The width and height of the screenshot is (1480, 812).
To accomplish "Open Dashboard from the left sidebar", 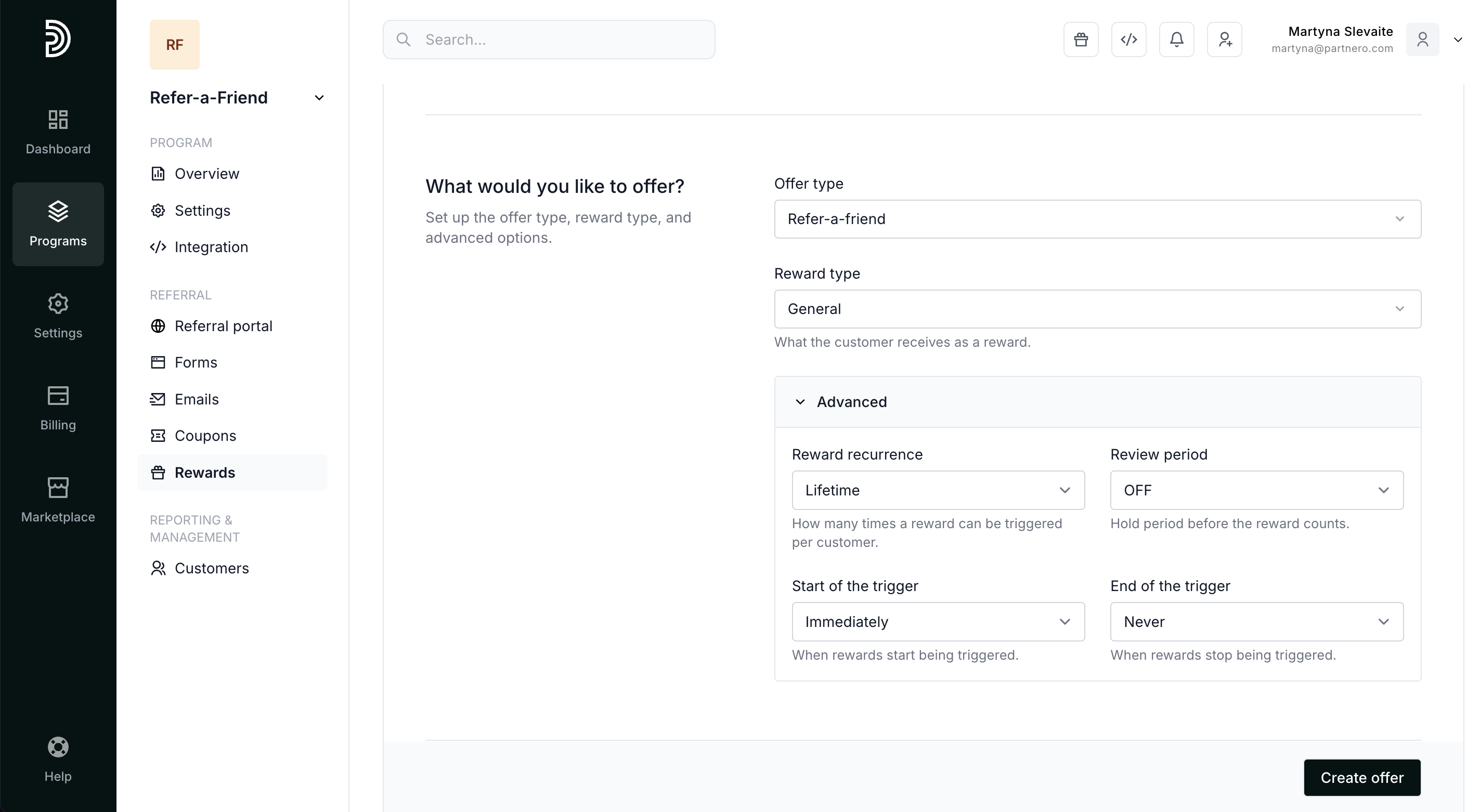I will pos(58,132).
